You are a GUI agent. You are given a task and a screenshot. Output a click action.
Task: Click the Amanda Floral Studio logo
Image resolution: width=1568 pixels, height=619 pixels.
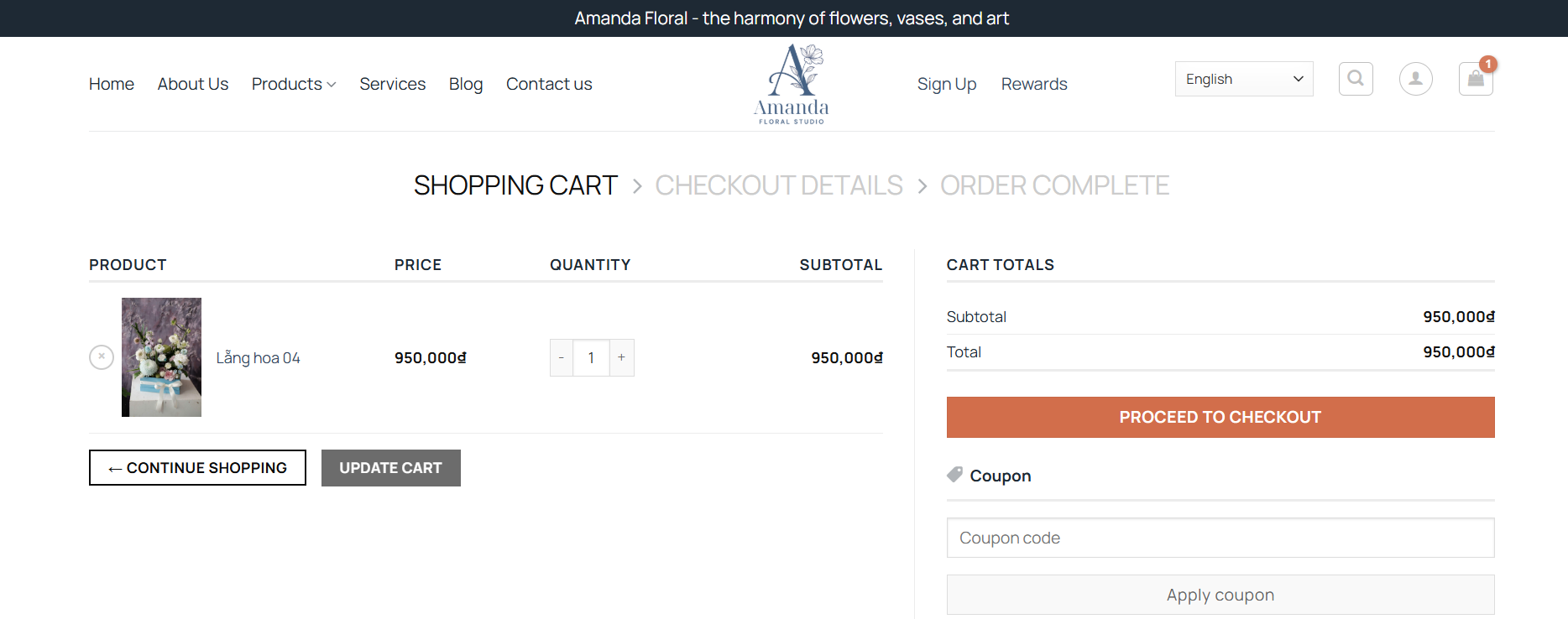click(x=792, y=84)
